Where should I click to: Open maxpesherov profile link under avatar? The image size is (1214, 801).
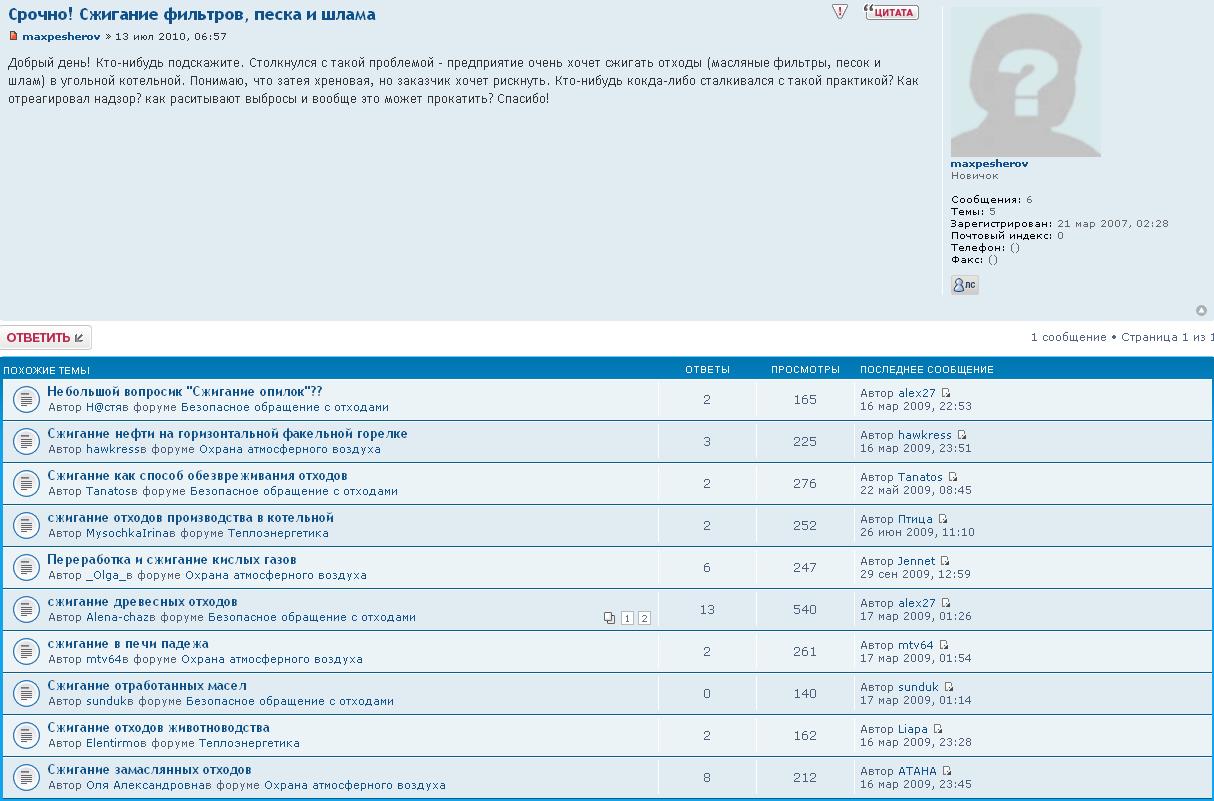(989, 163)
